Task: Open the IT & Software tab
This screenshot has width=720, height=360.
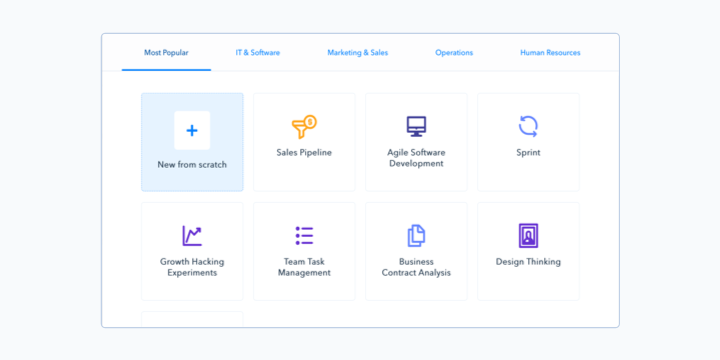Action: (x=258, y=53)
